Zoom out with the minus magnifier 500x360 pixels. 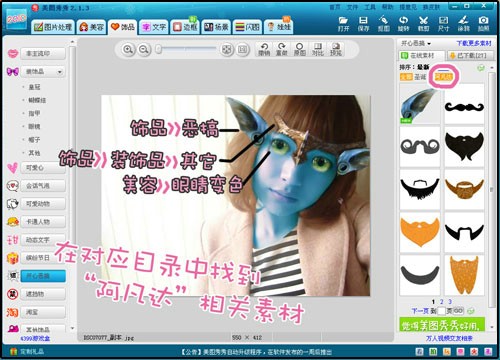[144, 50]
